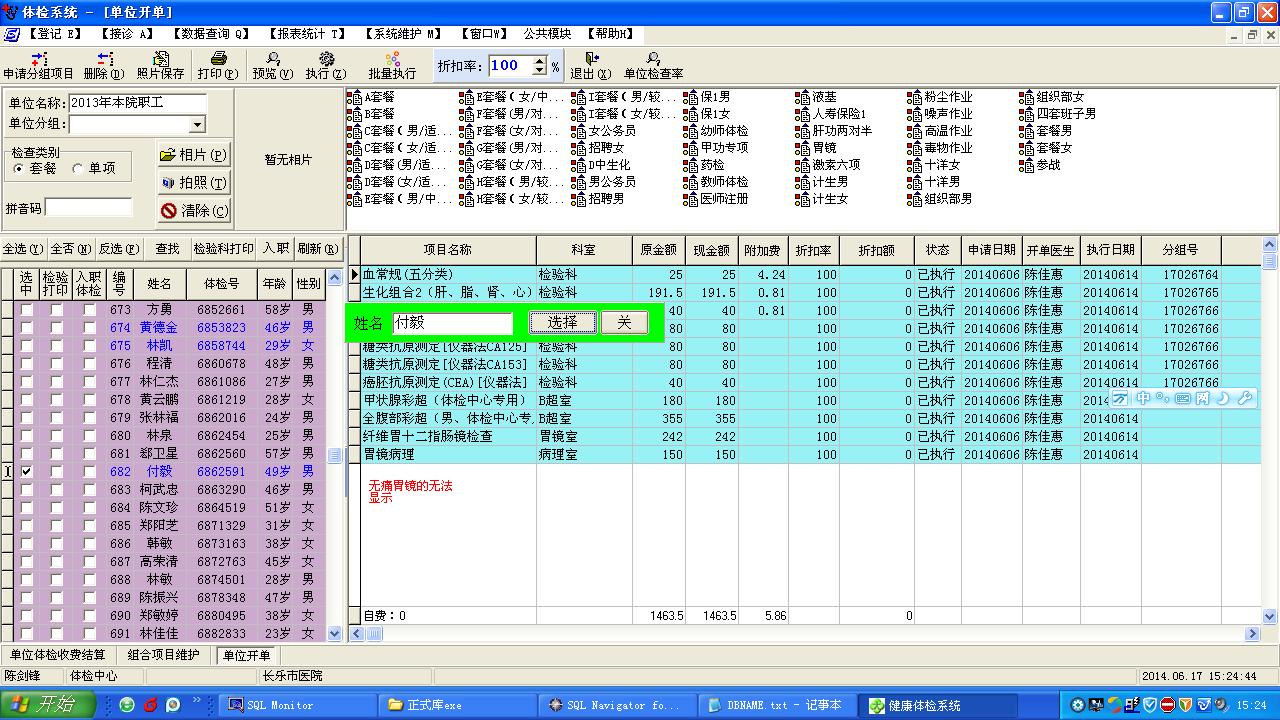
Task: Click the 清除 clear photo button
Action: coord(195,211)
